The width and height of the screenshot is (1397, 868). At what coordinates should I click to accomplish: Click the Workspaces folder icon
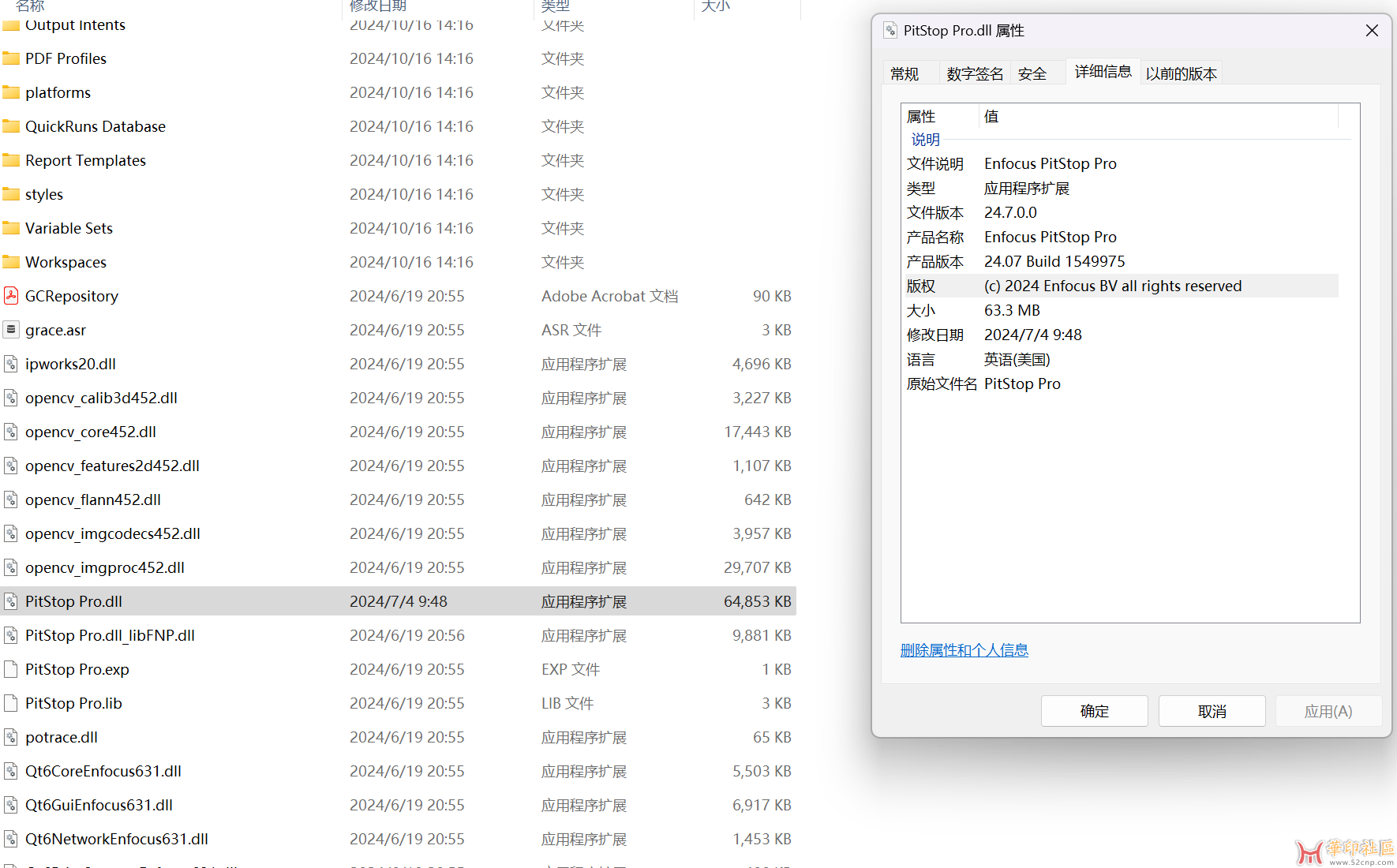[11, 262]
